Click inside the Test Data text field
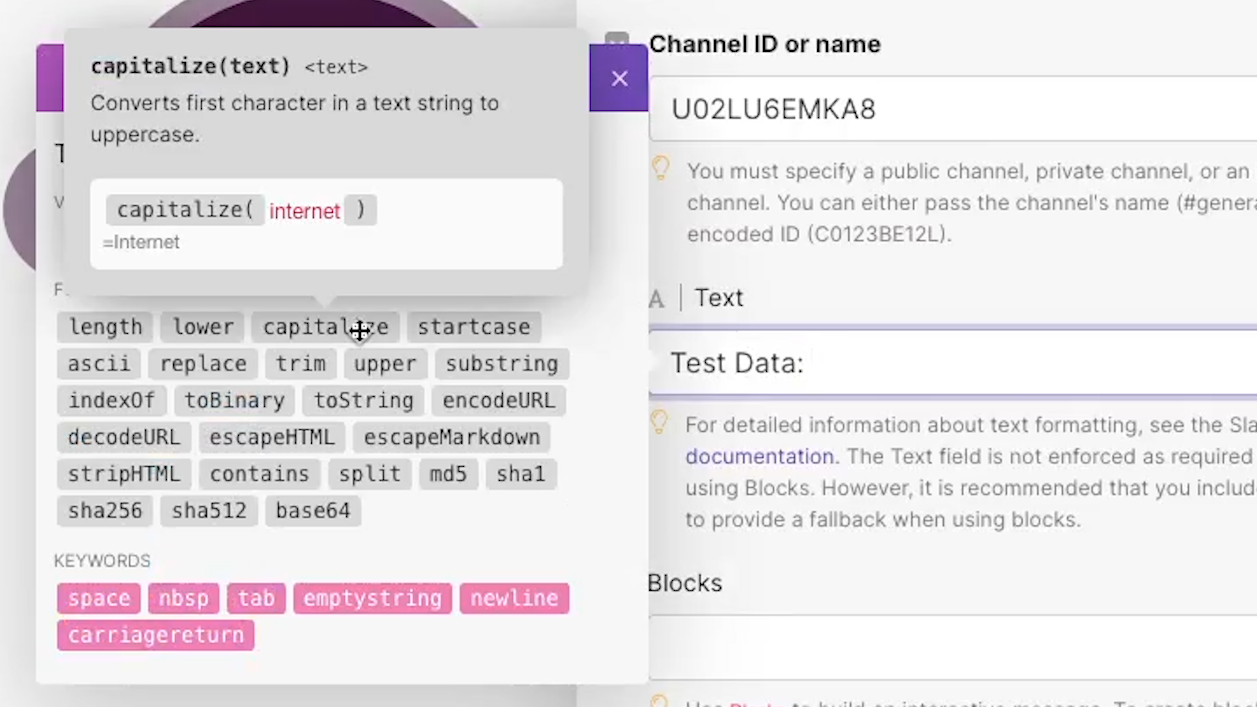The image size is (1257, 707). coord(900,363)
